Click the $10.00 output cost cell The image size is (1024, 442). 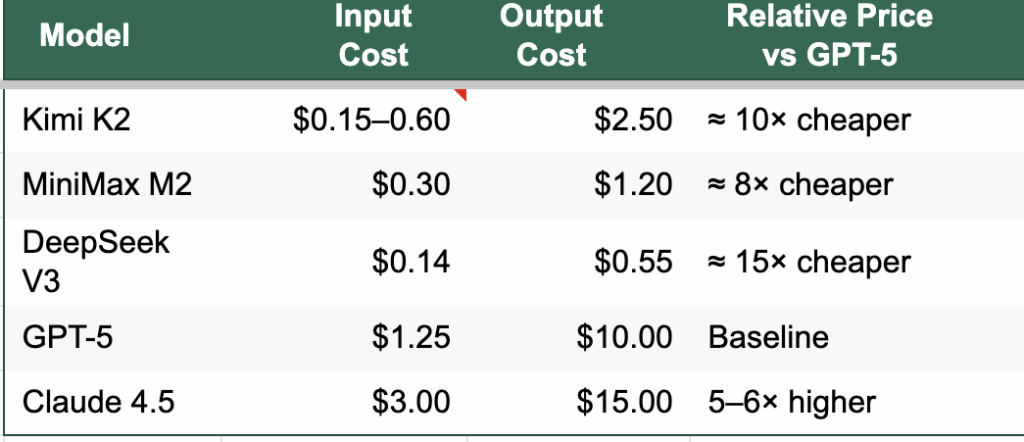(625, 337)
